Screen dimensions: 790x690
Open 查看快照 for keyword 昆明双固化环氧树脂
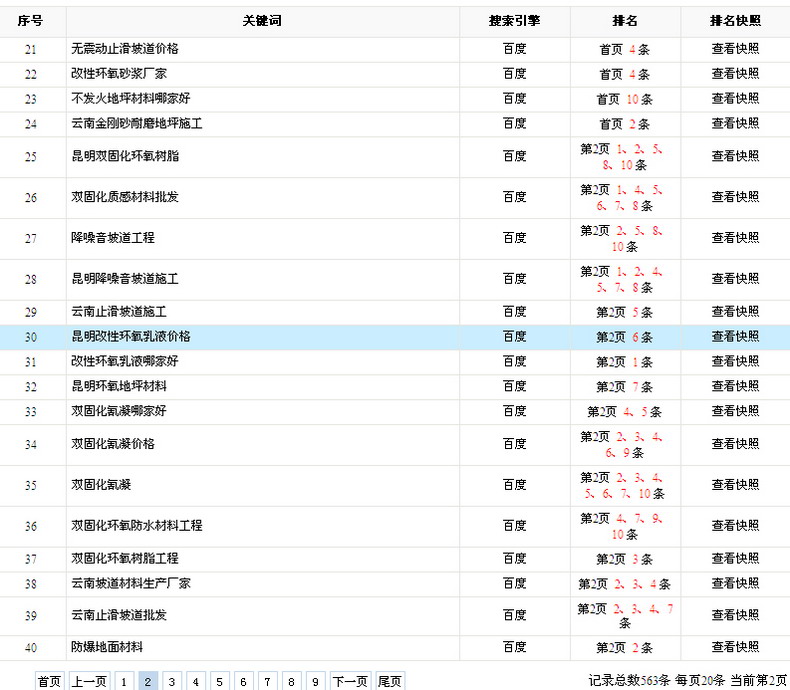tap(735, 156)
